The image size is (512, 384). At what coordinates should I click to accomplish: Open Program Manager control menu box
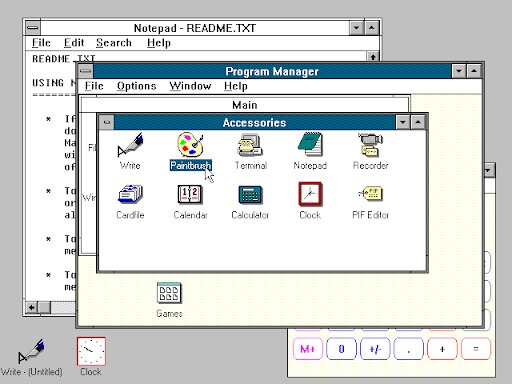86,71
